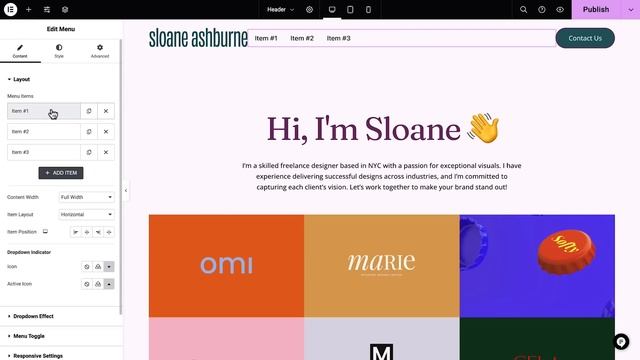Open Item Position responsive device icon
The height and width of the screenshot is (360, 640).
point(45,231)
